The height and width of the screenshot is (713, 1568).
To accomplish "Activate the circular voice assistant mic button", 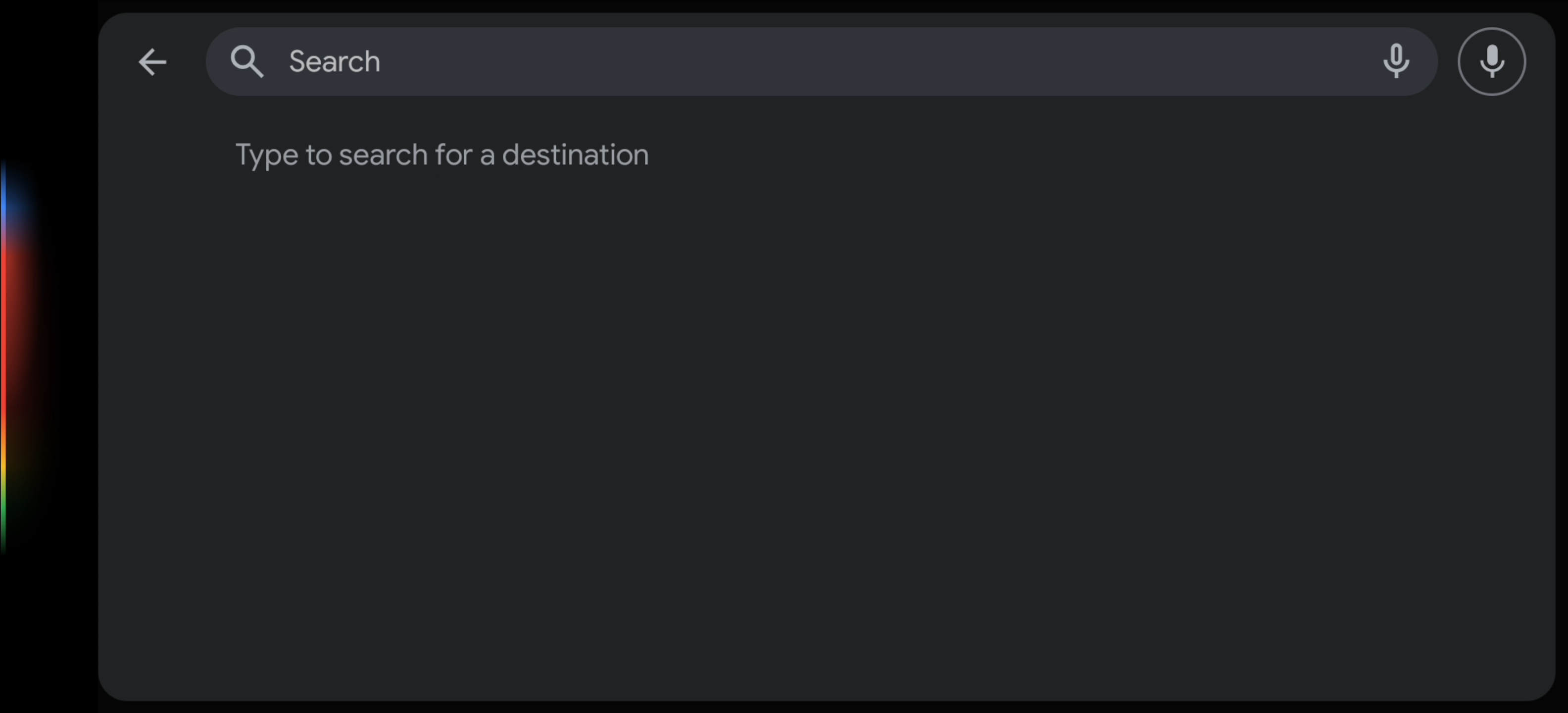I will tap(1491, 61).
